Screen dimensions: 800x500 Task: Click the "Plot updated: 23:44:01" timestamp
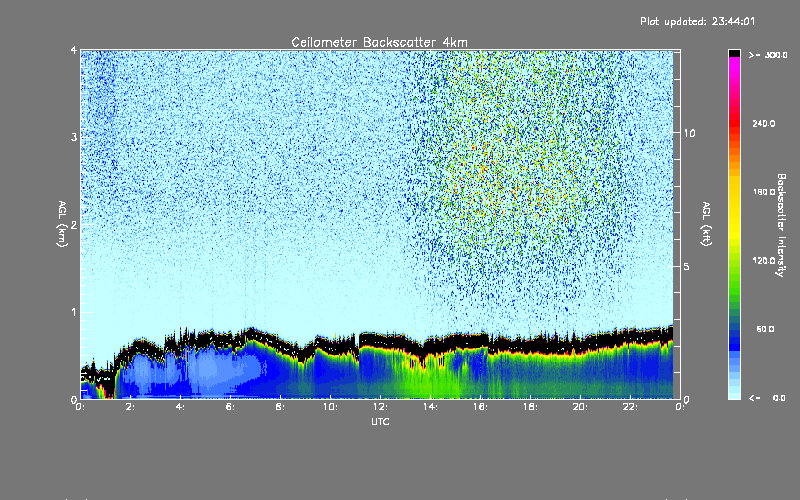pyautogui.click(x=697, y=21)
